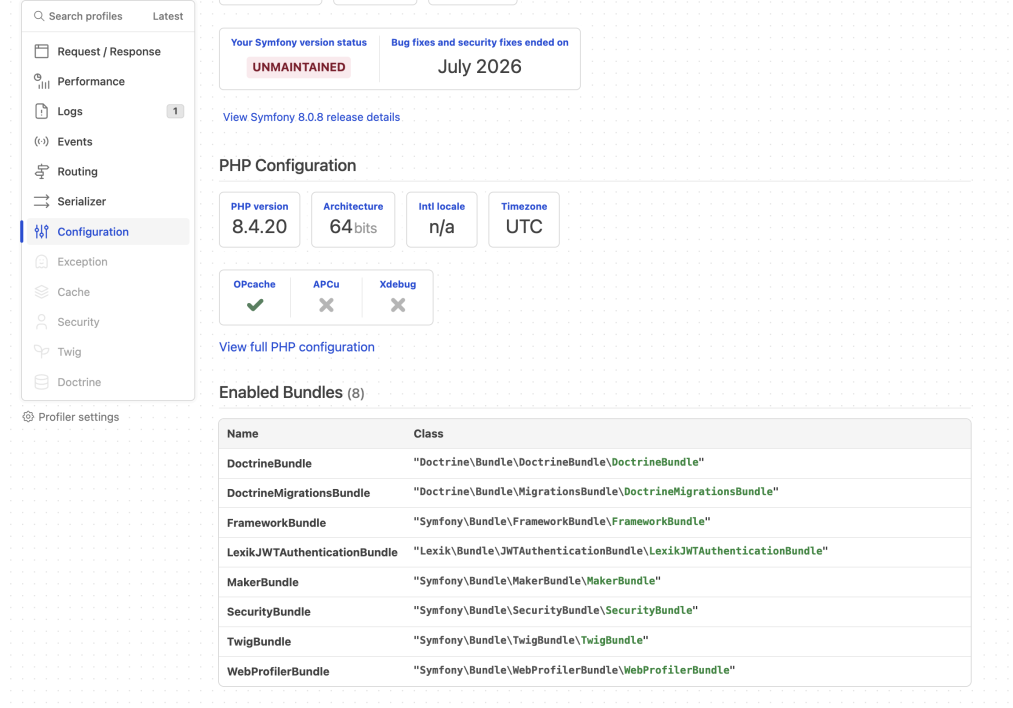Click the Lexik\Bundle\JWTAuthenticationBundle class path
1013x708 pixels.
click(x=620, y=551)
